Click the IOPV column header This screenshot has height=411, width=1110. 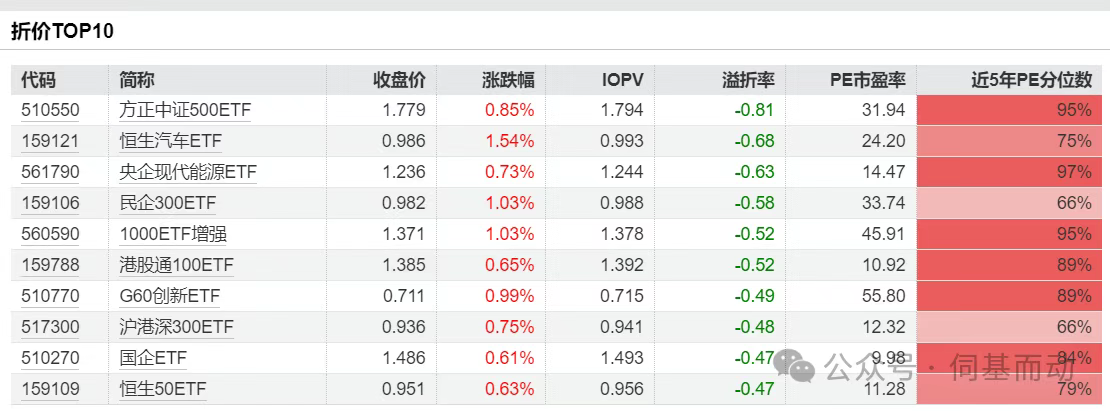(x=622, y=80)
